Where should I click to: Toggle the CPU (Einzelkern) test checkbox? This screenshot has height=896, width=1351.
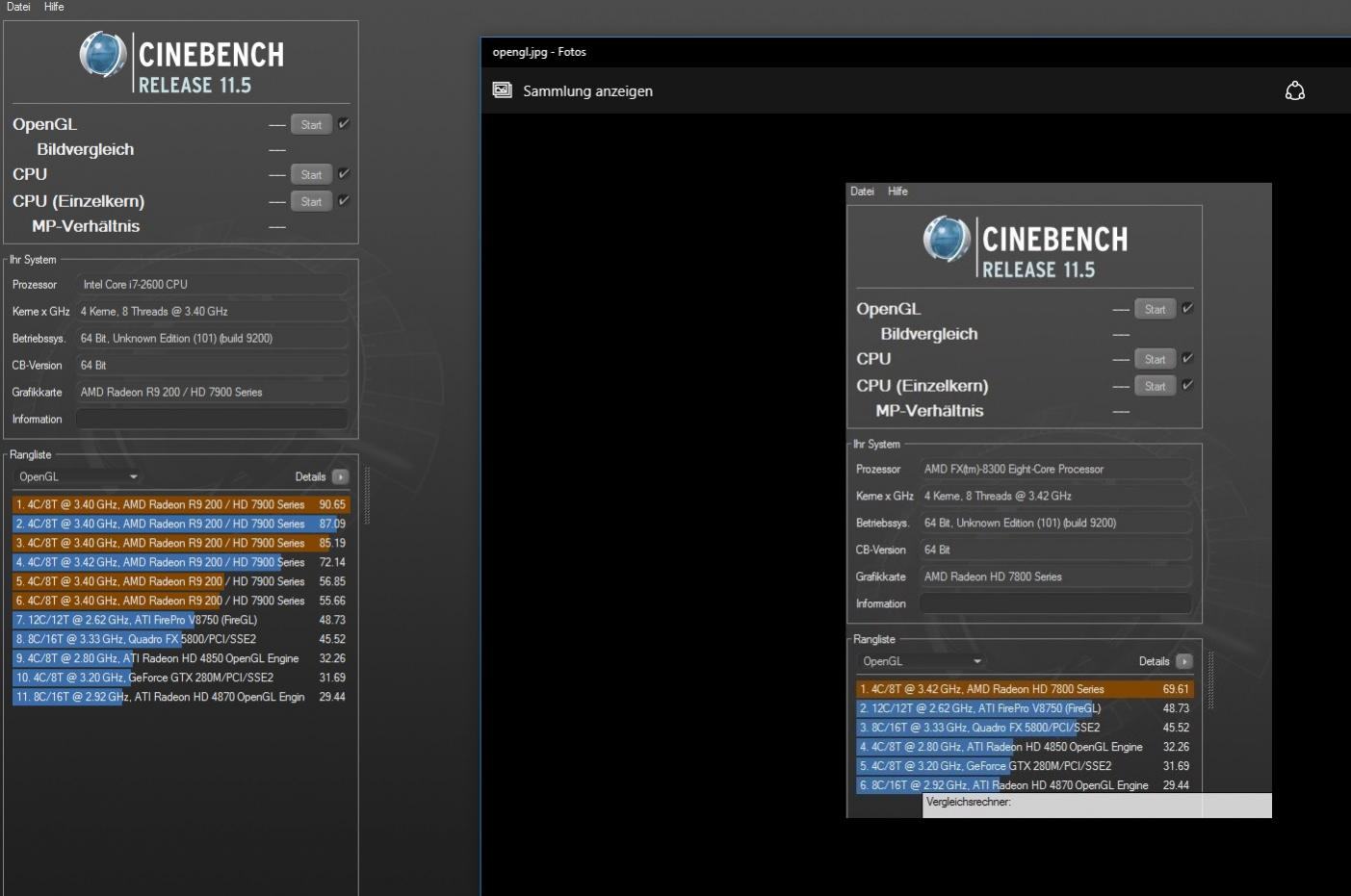pyautogui.click(x=344, y=200)
